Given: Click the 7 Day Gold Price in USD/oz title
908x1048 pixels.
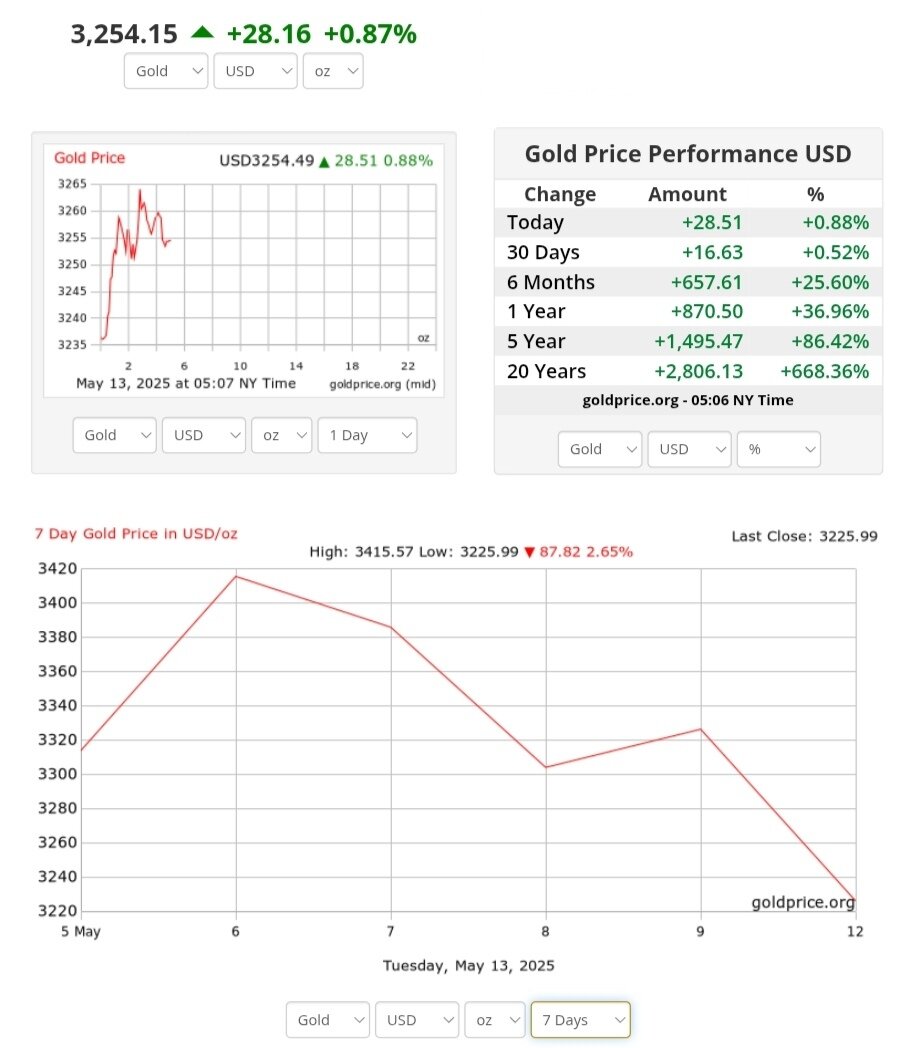Looking at the screenshot, I should pyautogui.click(x=136, y=533).
